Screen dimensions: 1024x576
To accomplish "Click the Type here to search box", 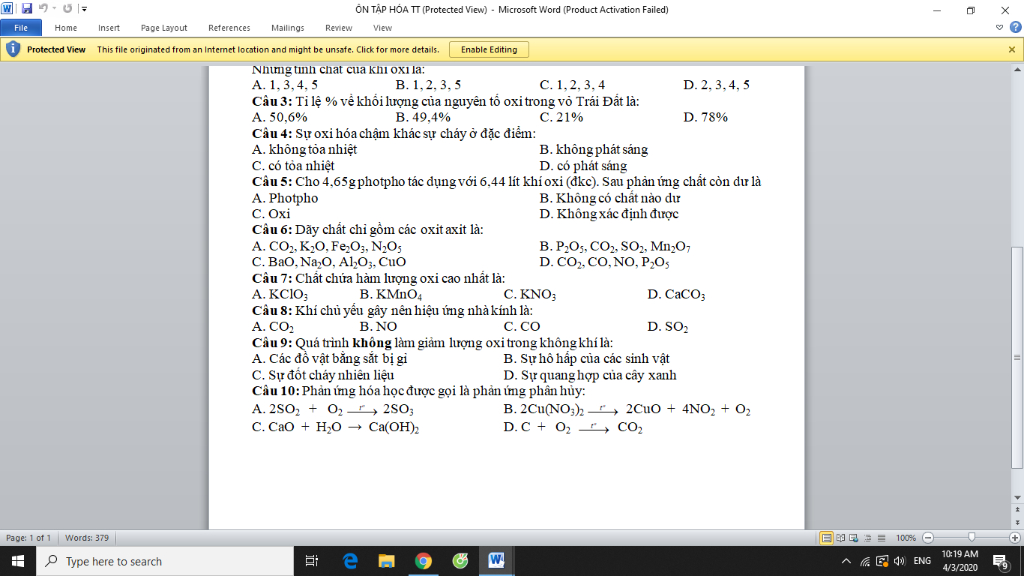I will click(165, 561).
